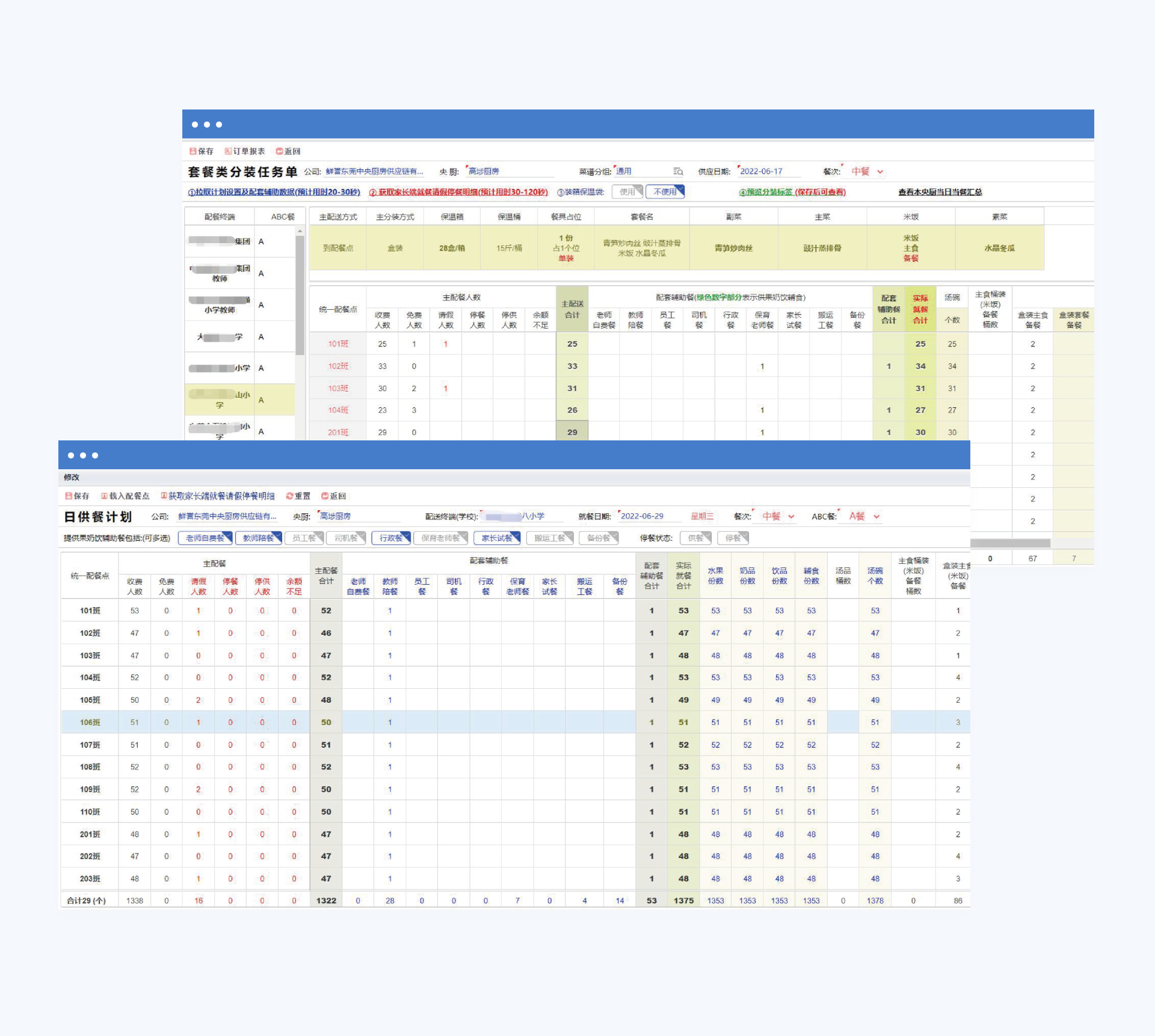The width and height of the screenshot is (1155, 1036).
Task: Enable the 保育老师餐 option
Action: coord(441,538)
